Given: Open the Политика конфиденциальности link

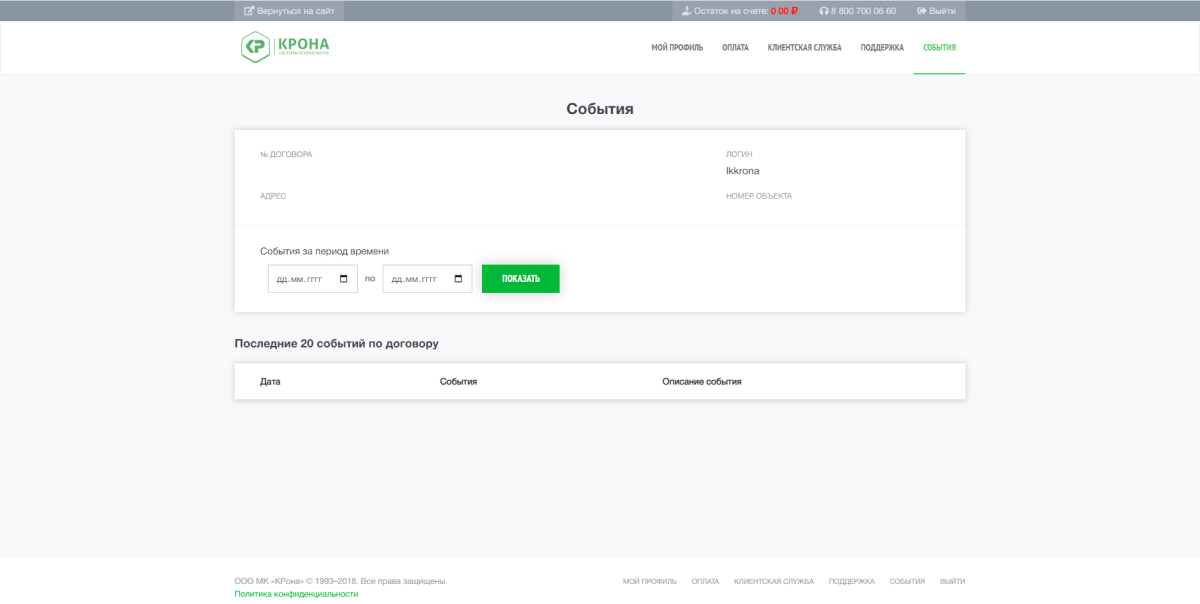Looking at the screenshot, I should [x=296, y=594].
